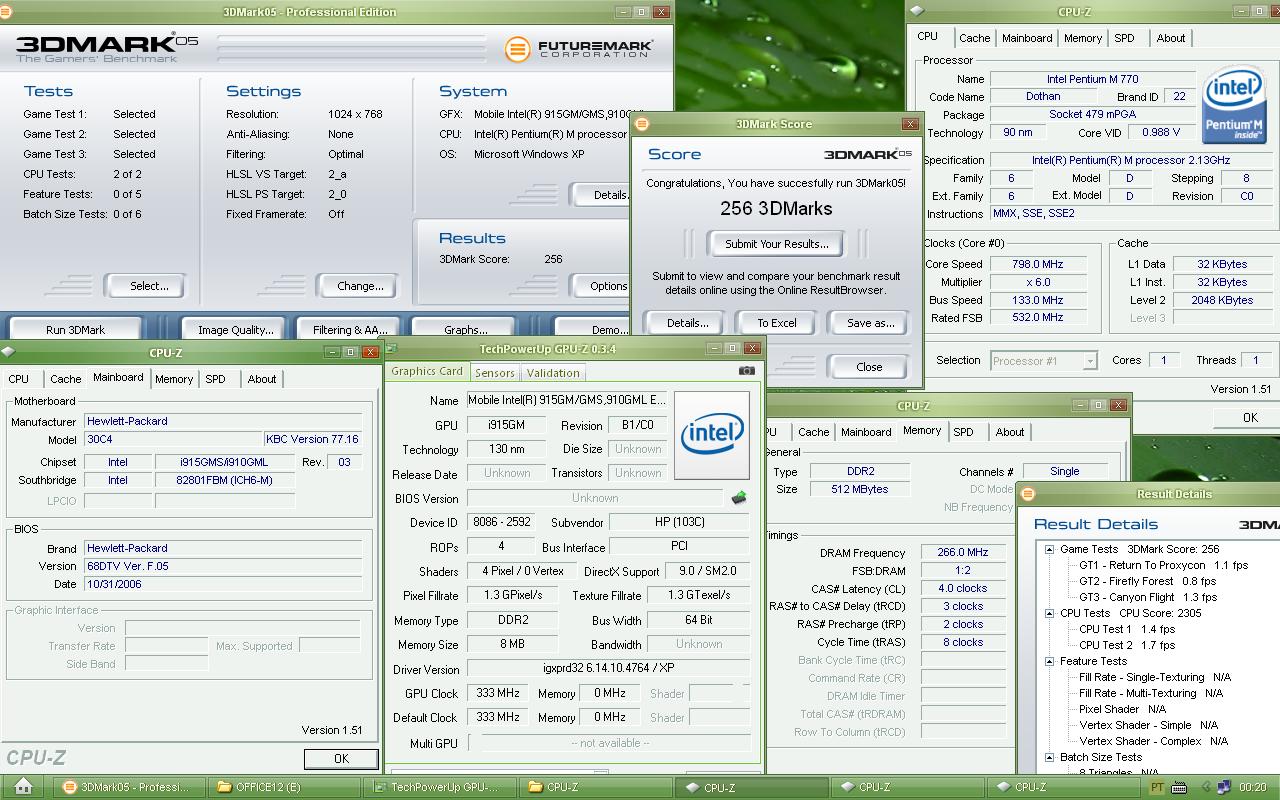
Task: Select 'Pixel Shader' result row
Action: coord(1122,709)
